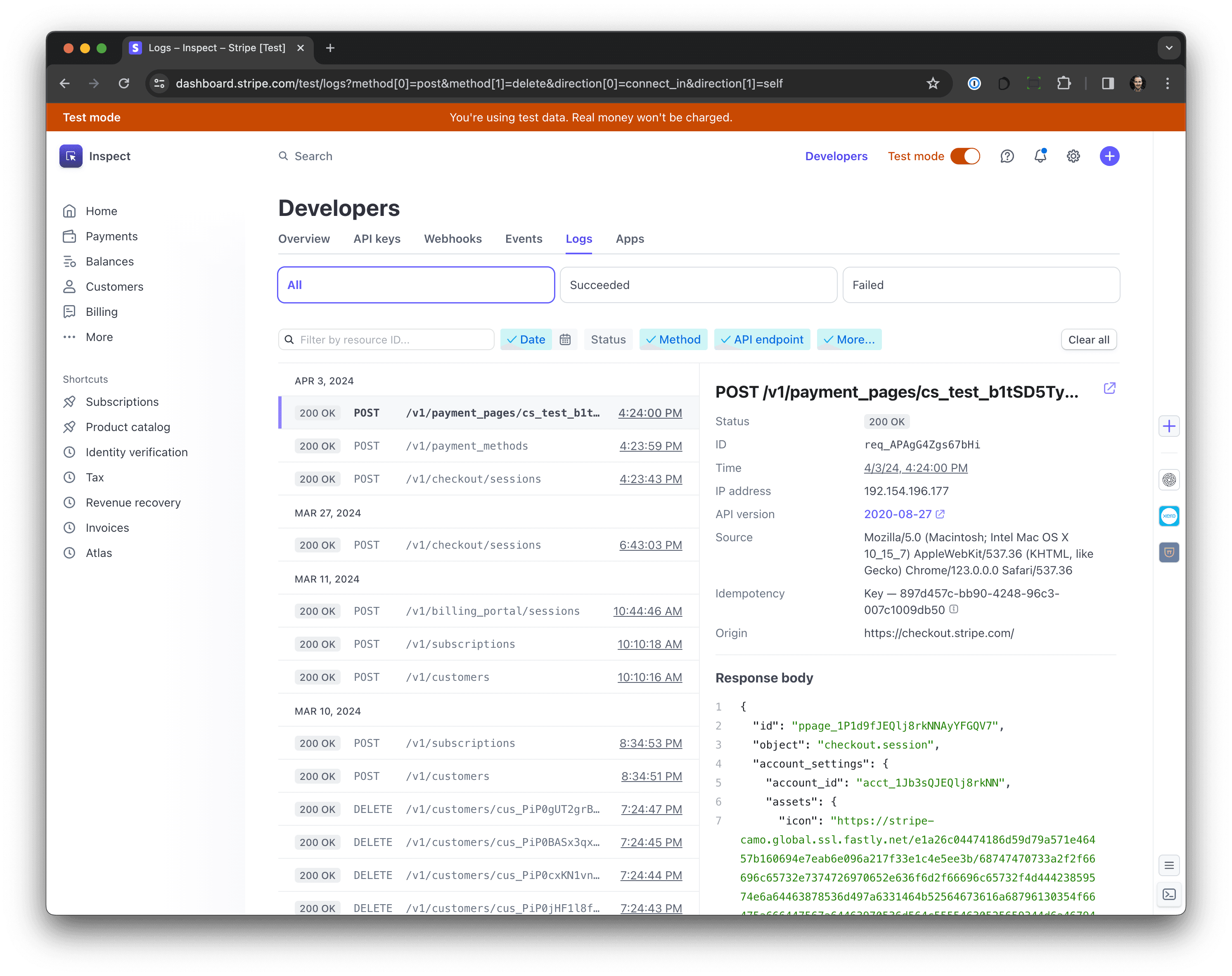
Task: Switch to Webhooks tab
Action: coord(453,239)
